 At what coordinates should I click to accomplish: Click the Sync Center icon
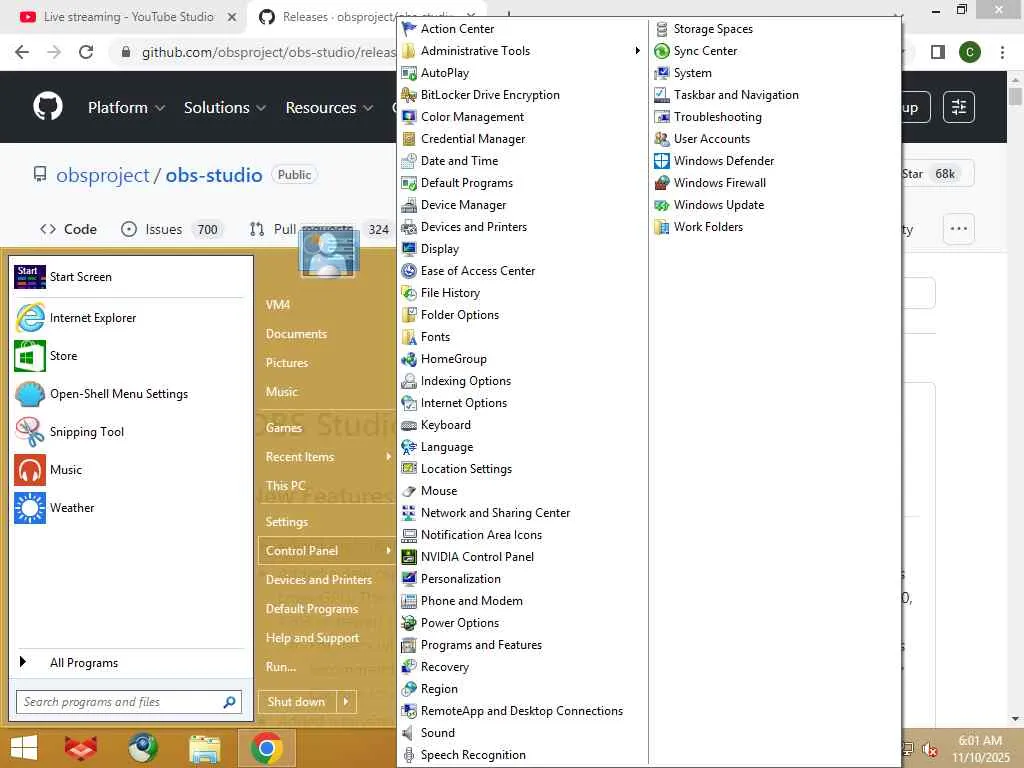pos(662,51)
